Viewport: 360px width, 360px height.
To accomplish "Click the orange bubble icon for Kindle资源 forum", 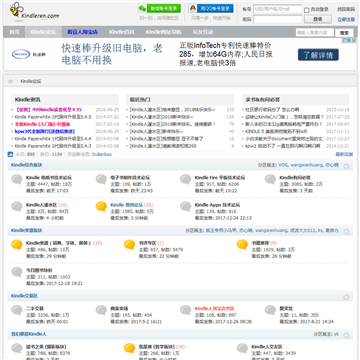I will tap(17, 245).
